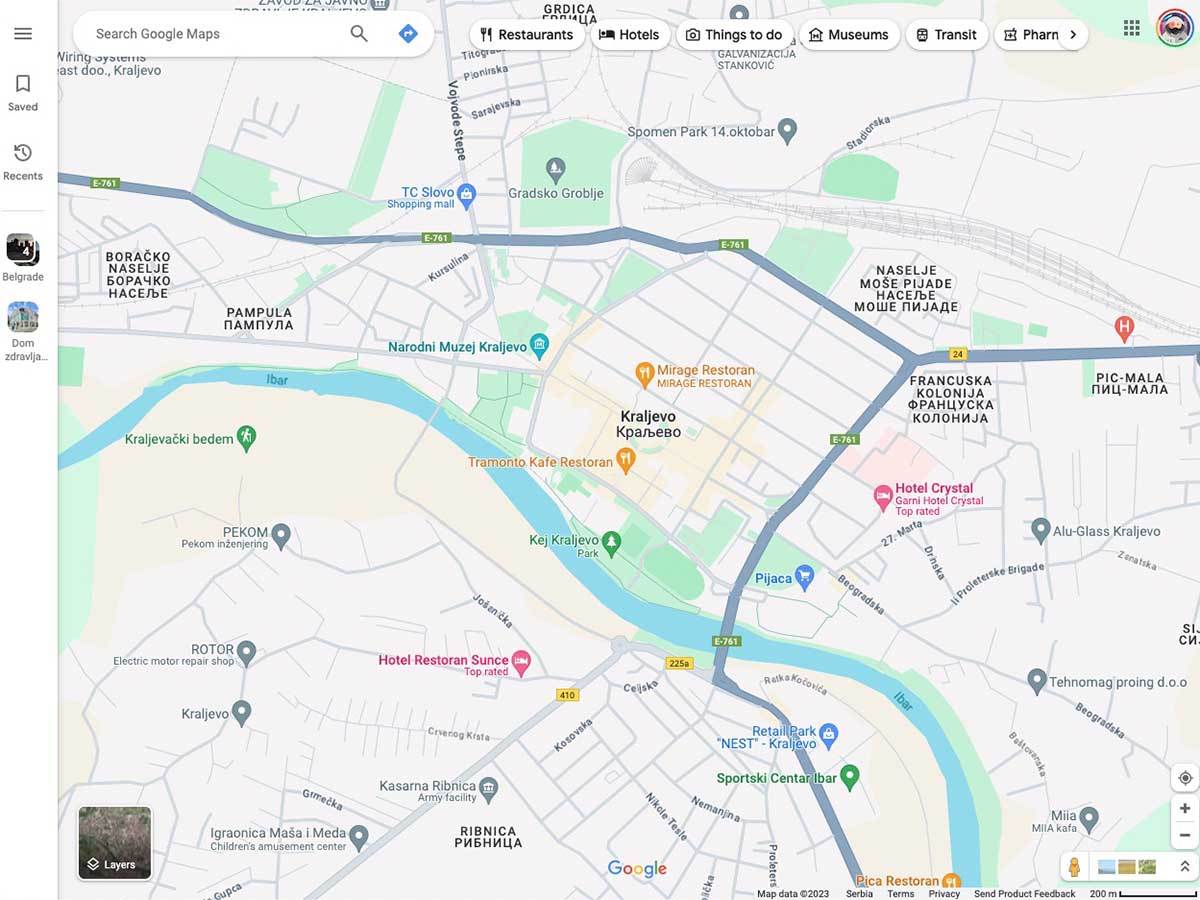Enable the My Location button
The image size is (1200, 900).
(x=1184, y=777)
